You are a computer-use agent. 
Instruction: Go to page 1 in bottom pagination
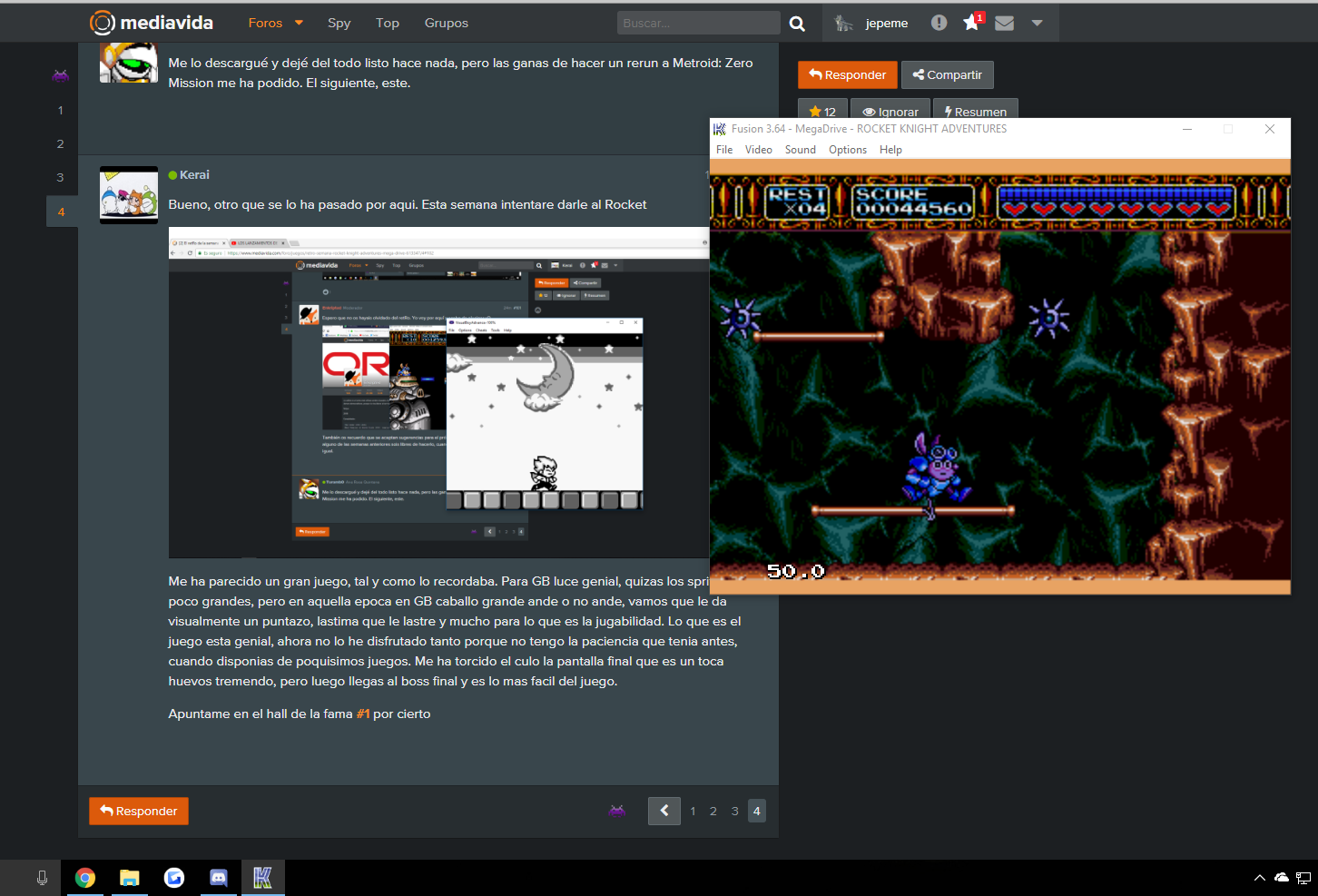coord(693,811)
